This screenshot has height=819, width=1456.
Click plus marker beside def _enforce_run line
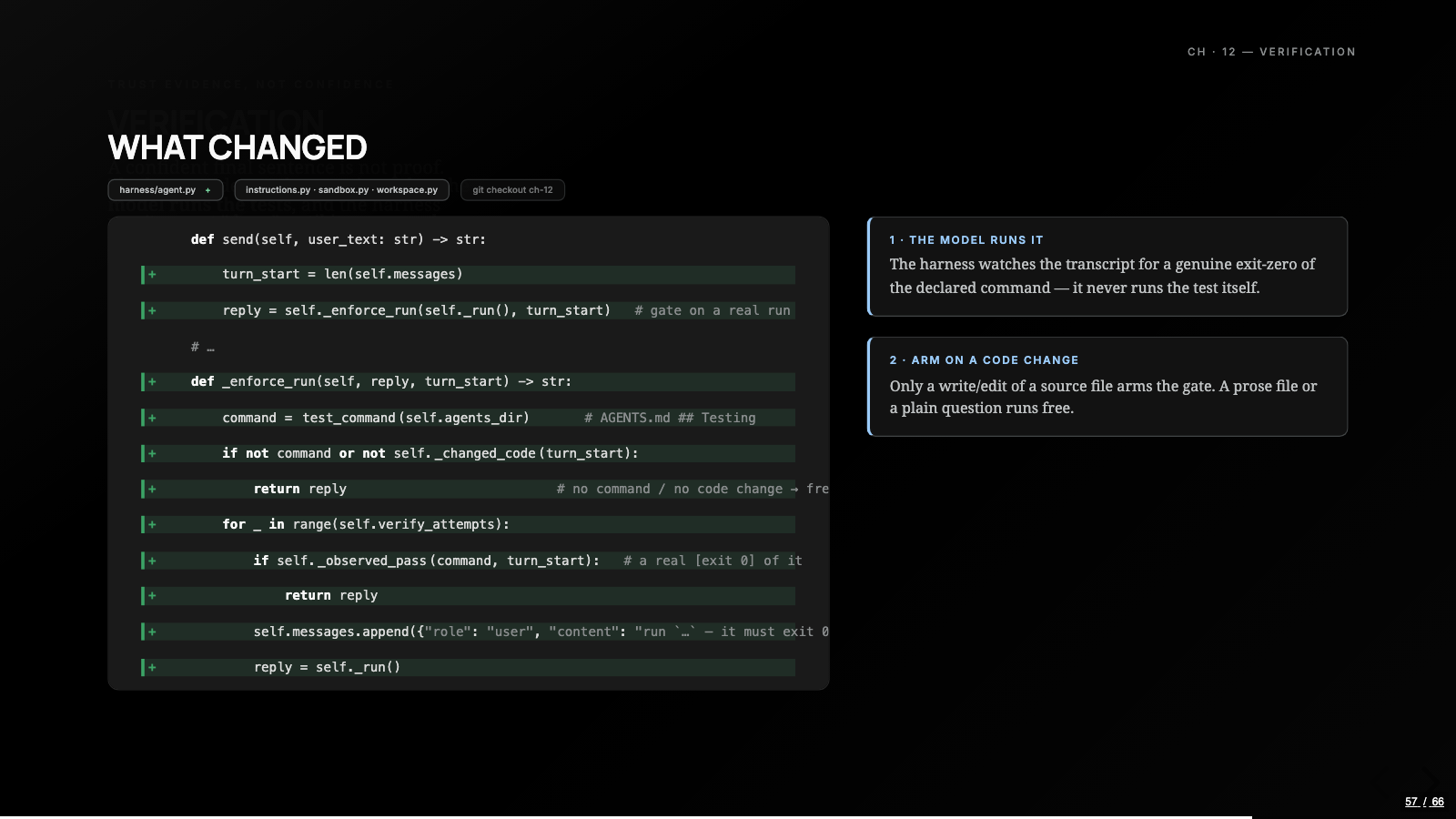tap(152, 381)
